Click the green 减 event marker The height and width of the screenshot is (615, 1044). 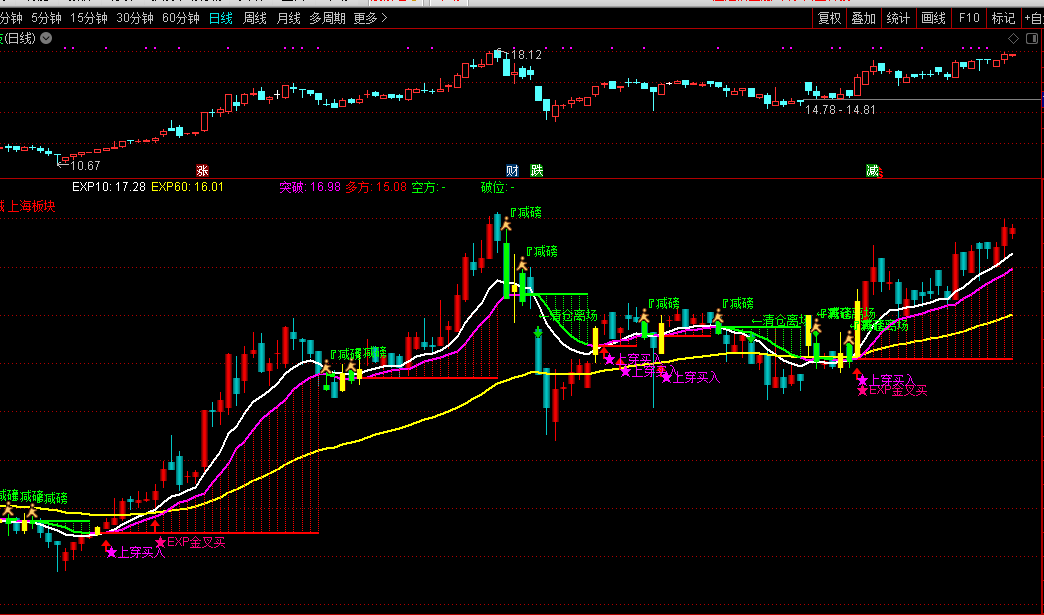coord(872,171)
